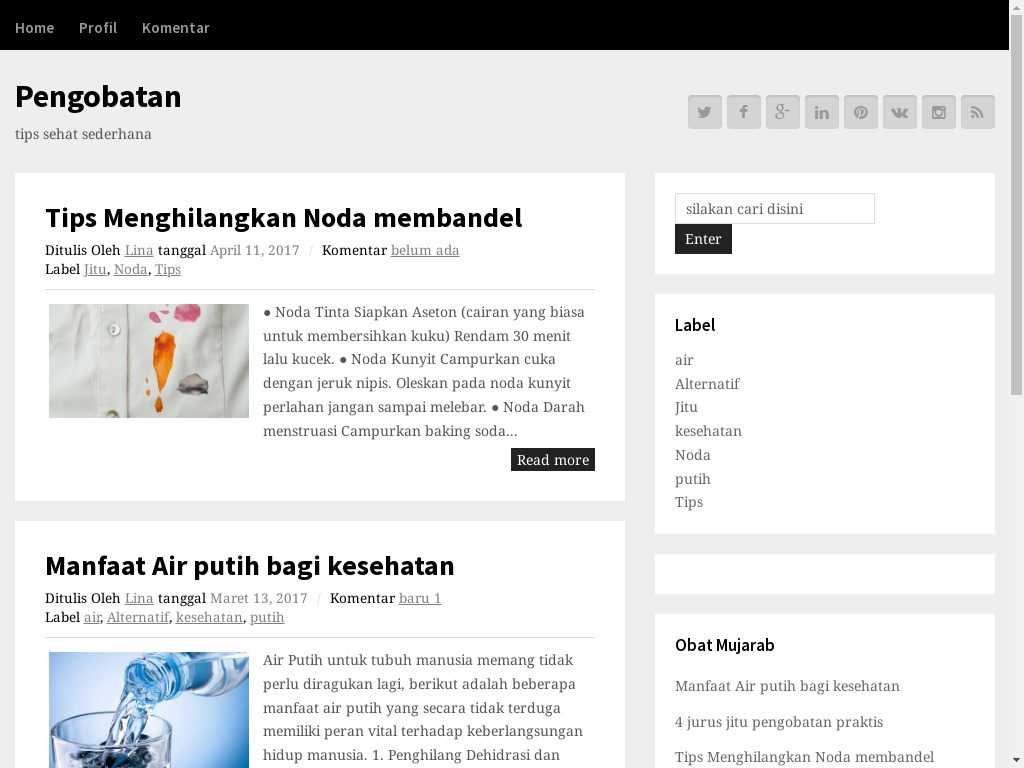The image size is (1024, 768).
Task: Open '4 jurus jitu pengobatan praktis' link
Action: tap(778, 722)
